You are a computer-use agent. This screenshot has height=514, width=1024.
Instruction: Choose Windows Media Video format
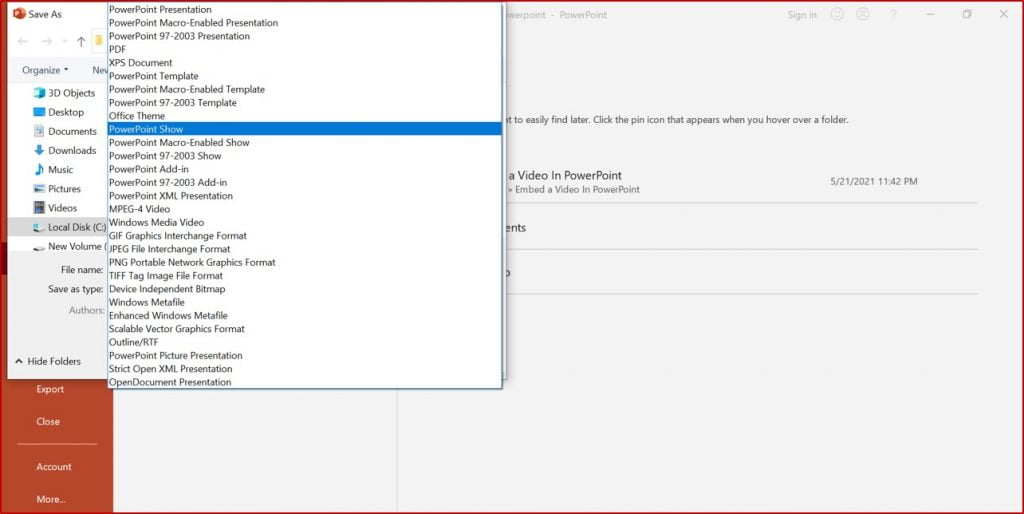[304, 222]
